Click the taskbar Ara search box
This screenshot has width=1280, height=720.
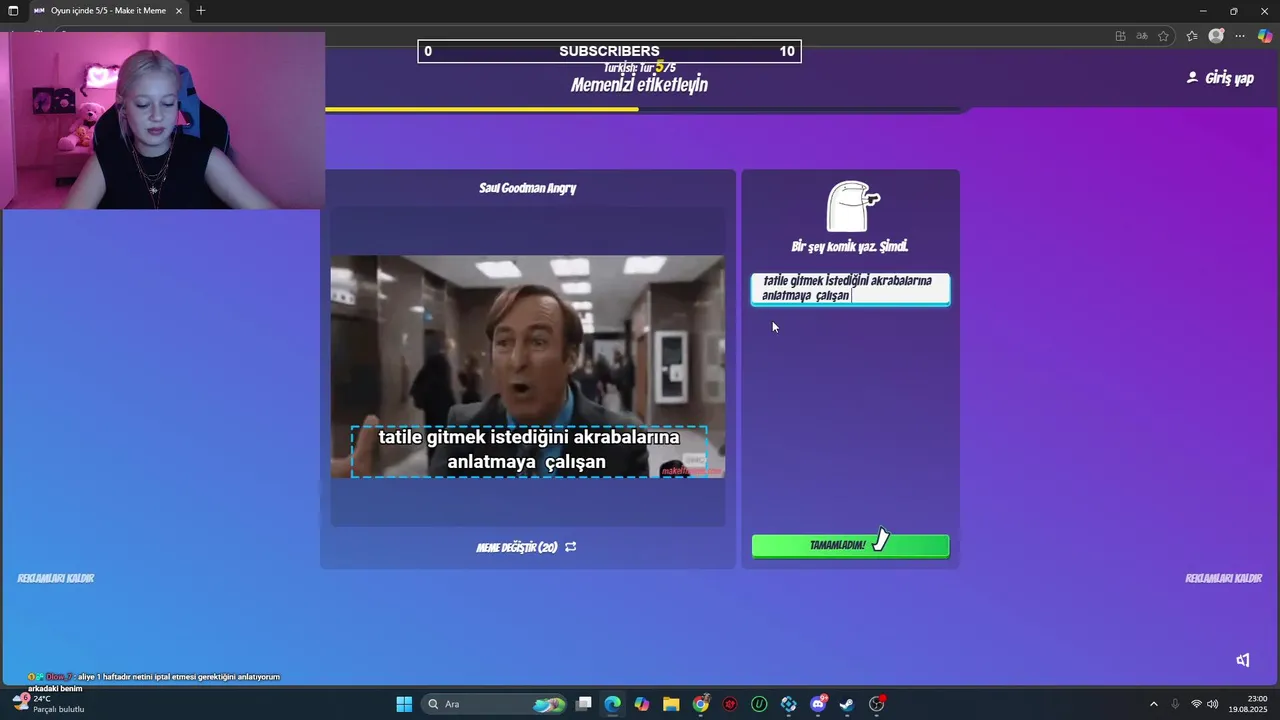[496, 704]
